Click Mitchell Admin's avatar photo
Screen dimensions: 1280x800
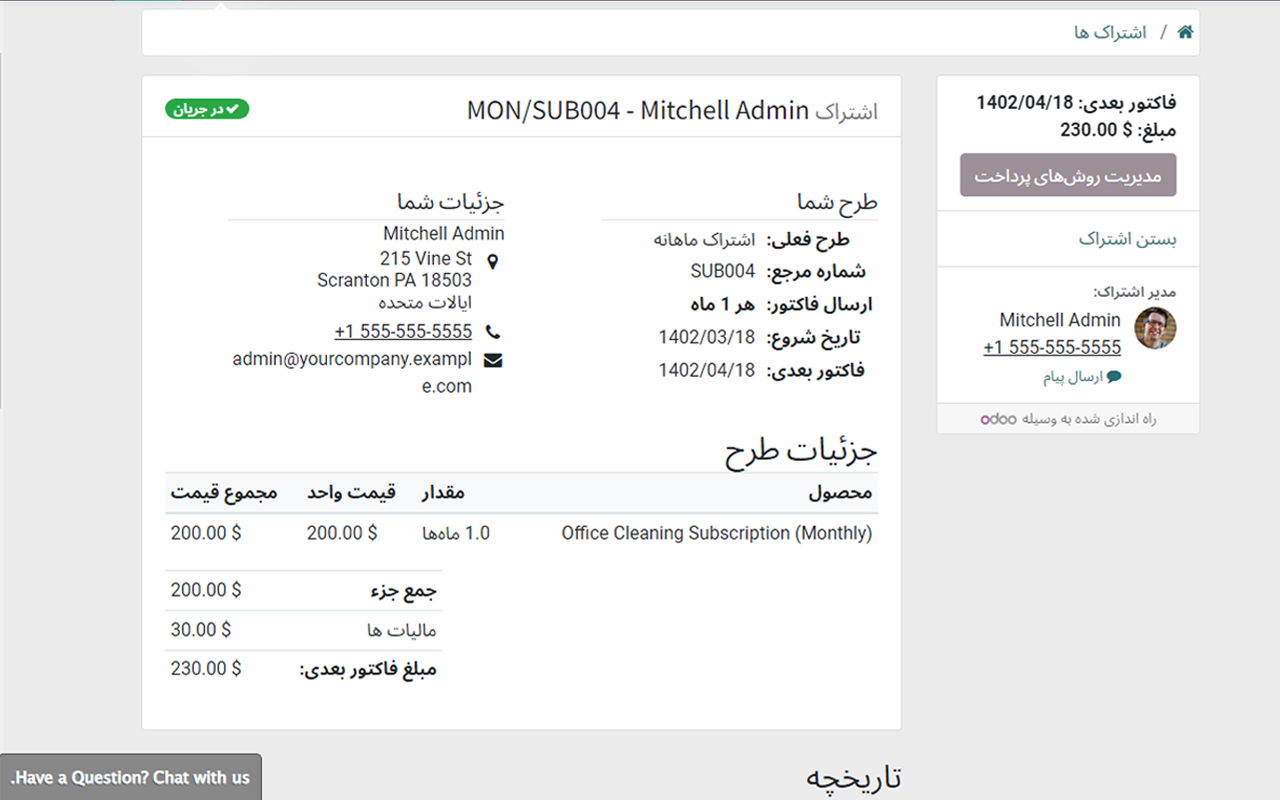(1156, 328)
